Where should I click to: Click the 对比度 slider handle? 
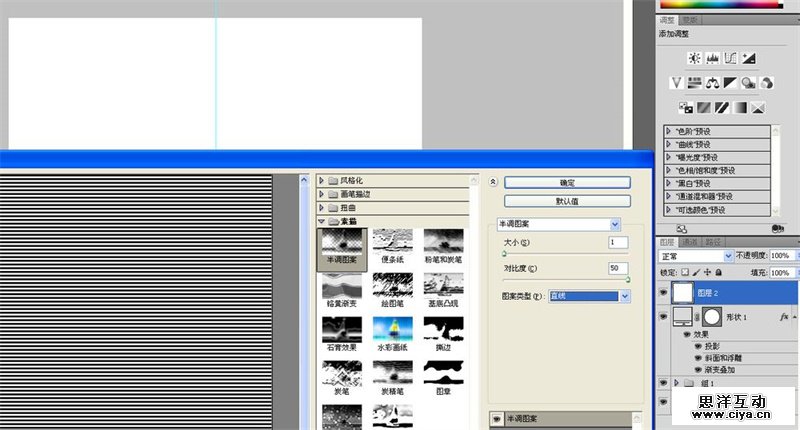pyautogui.click(x=628, y=280)
